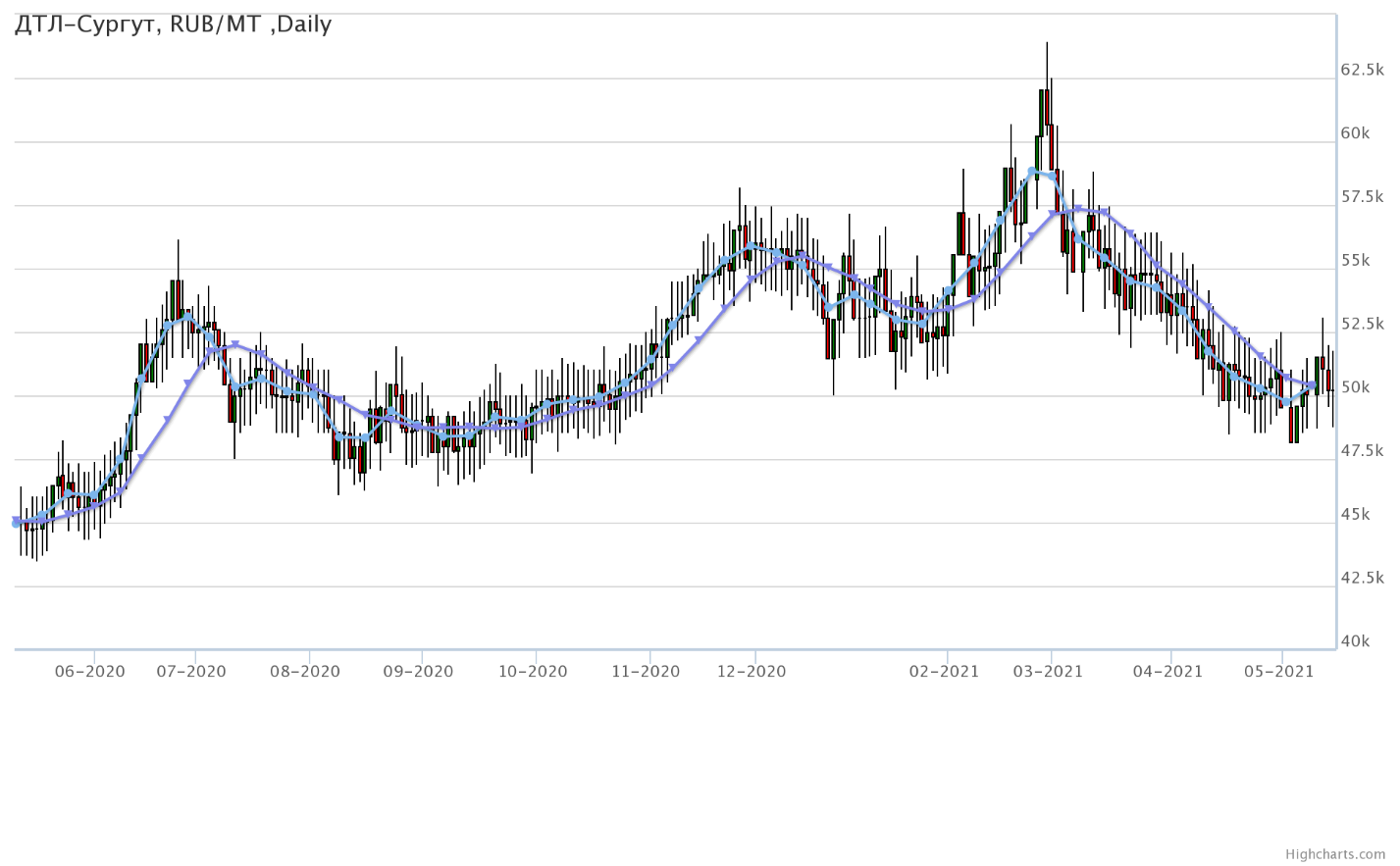Click the 06-2020 x-axis date label
1400x866 pixels.
tap(89, 672)
